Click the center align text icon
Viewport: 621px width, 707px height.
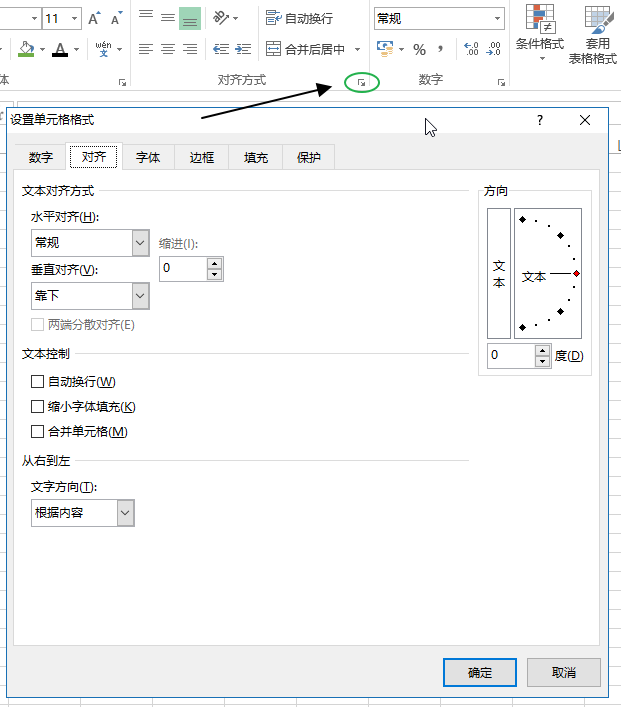coord(168,49)
